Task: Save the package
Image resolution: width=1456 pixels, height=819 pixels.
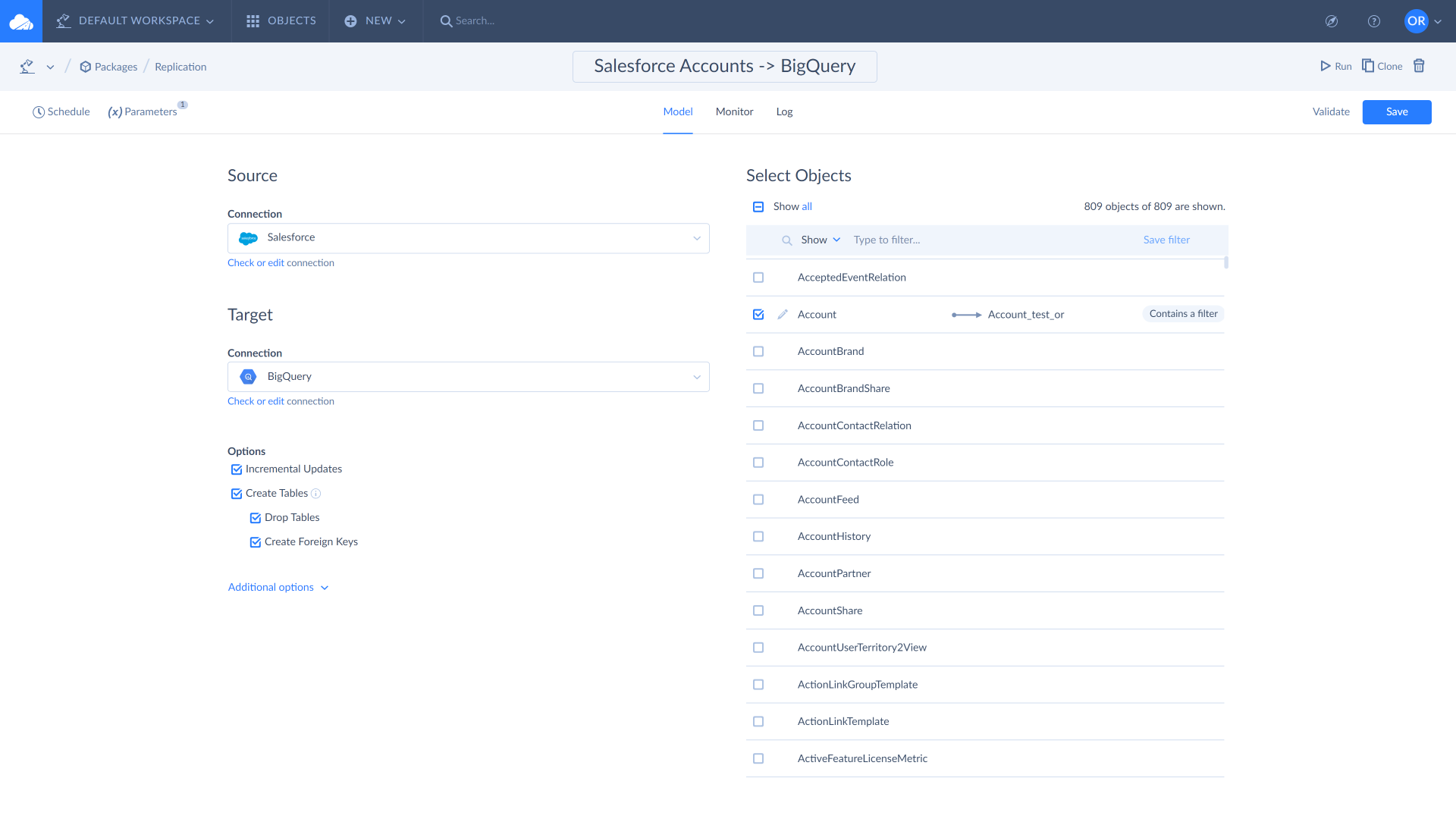Action: click(x=1396, y=111)
